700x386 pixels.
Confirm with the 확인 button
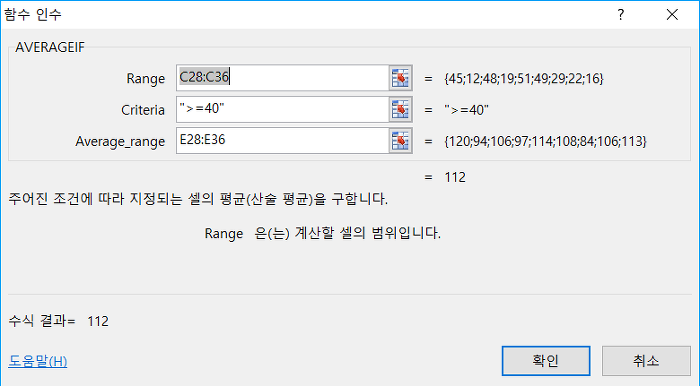546,361
